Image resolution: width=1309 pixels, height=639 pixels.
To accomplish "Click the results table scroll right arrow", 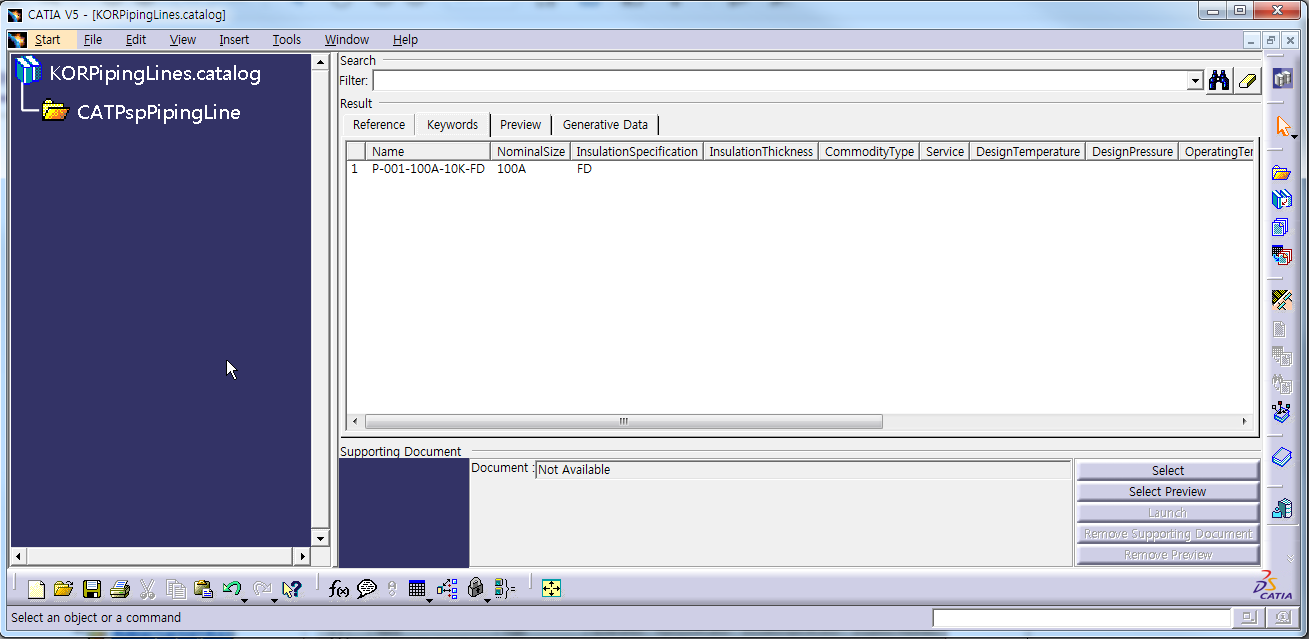I will [1245, 422].
